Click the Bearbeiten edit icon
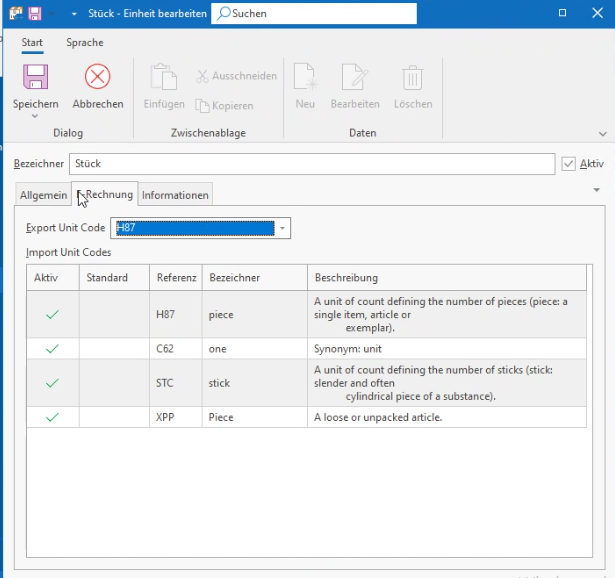Screen dimensions: 615x578 (x=355, y=77)
